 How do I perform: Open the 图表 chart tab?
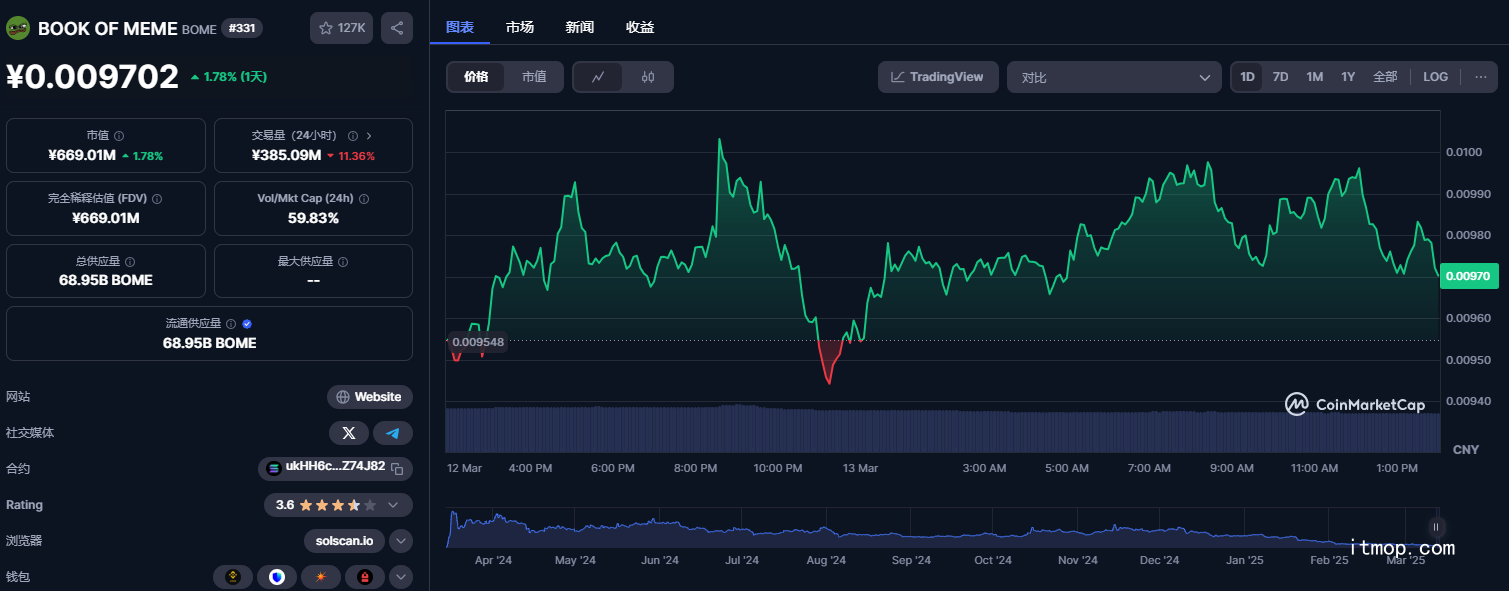click(460, 27)
